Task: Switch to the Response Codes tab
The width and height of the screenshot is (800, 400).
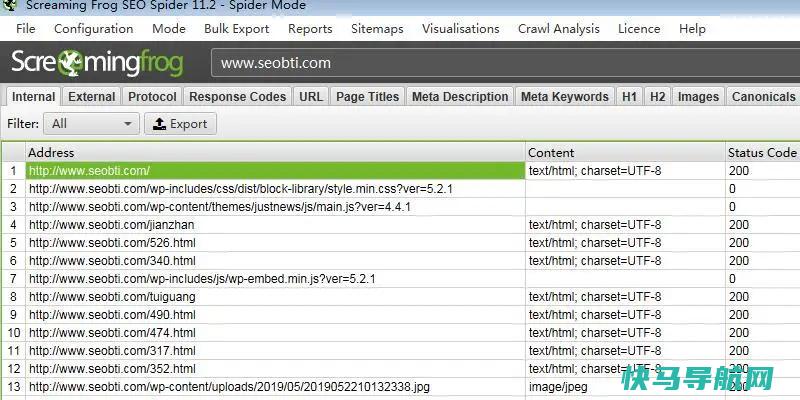Action: coord(237,96)
